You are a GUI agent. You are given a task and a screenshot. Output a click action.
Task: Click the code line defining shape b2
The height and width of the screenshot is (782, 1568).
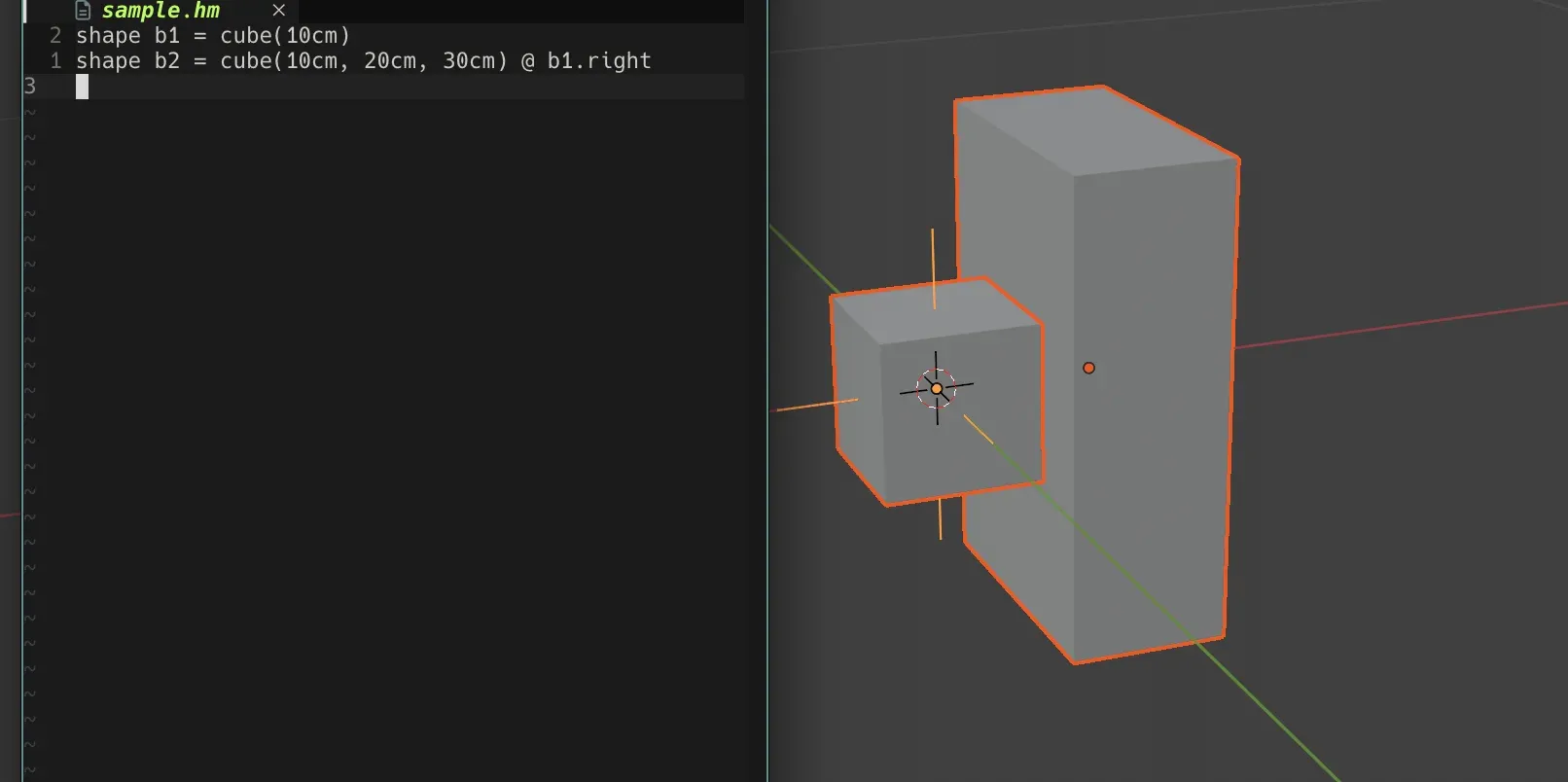pos(364,61)
